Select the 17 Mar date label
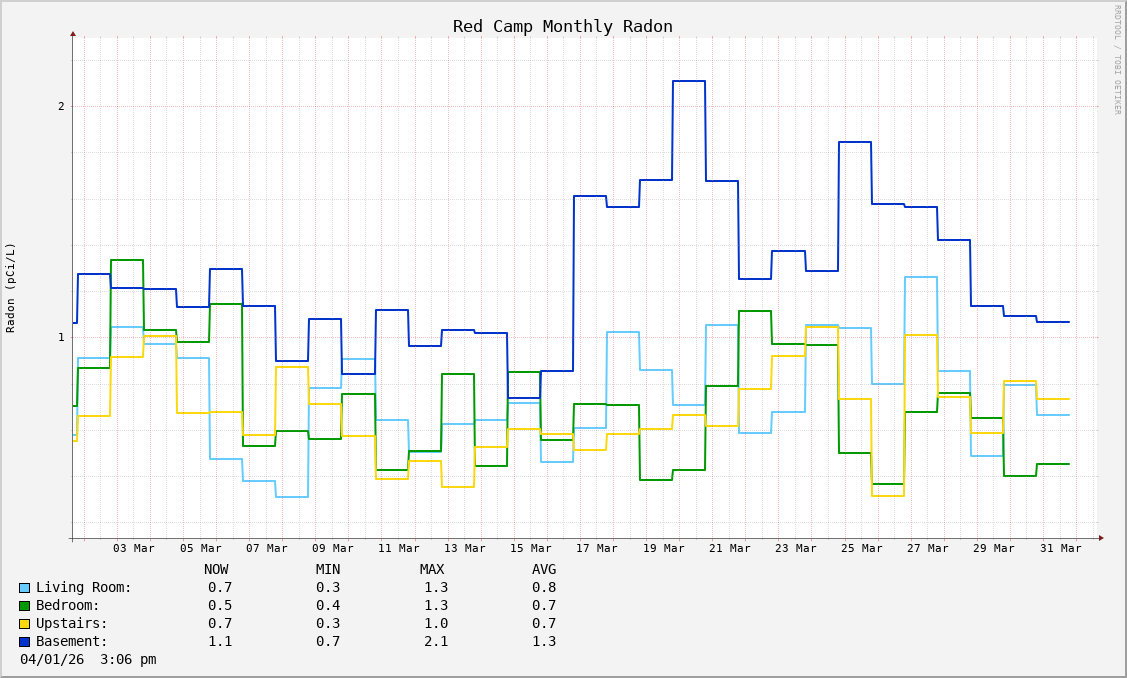This screenshot has width=1127, height=678. click(597, 548)
